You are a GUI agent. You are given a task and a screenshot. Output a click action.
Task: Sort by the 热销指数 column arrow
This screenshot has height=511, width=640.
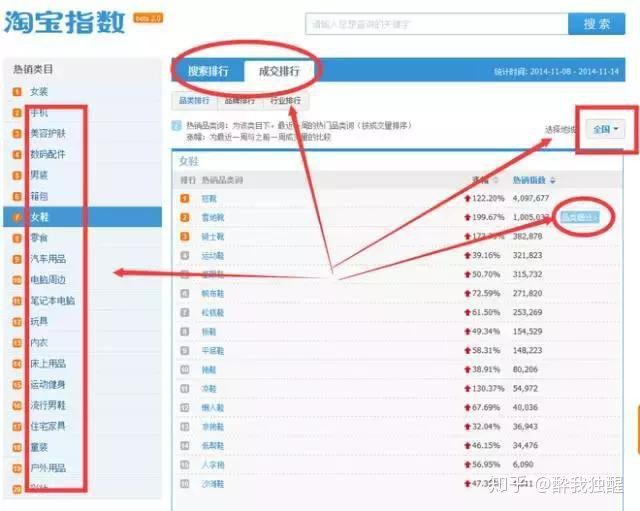pyautogui.click(x=553, y=180)
